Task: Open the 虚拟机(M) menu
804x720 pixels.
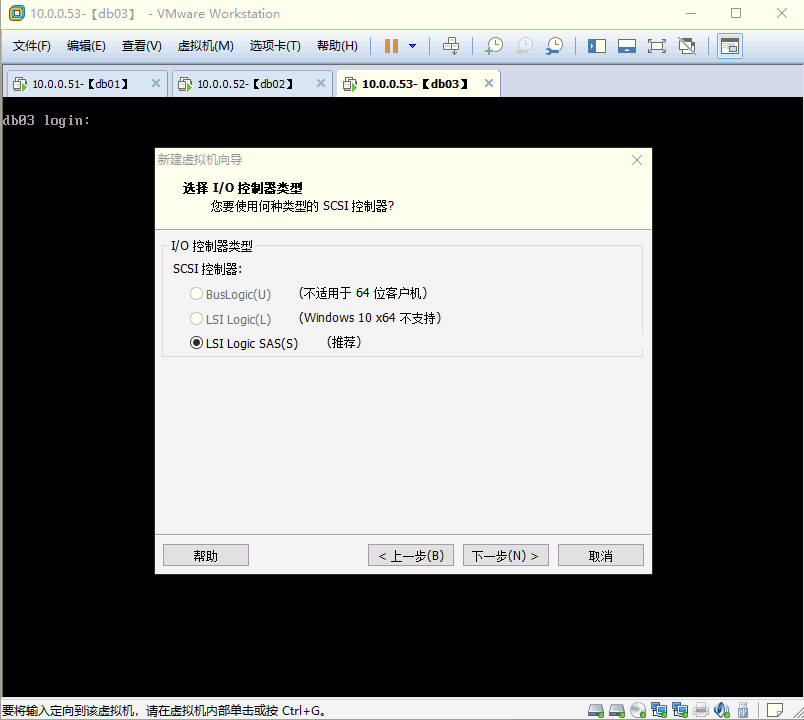Action: click(205, 46)
